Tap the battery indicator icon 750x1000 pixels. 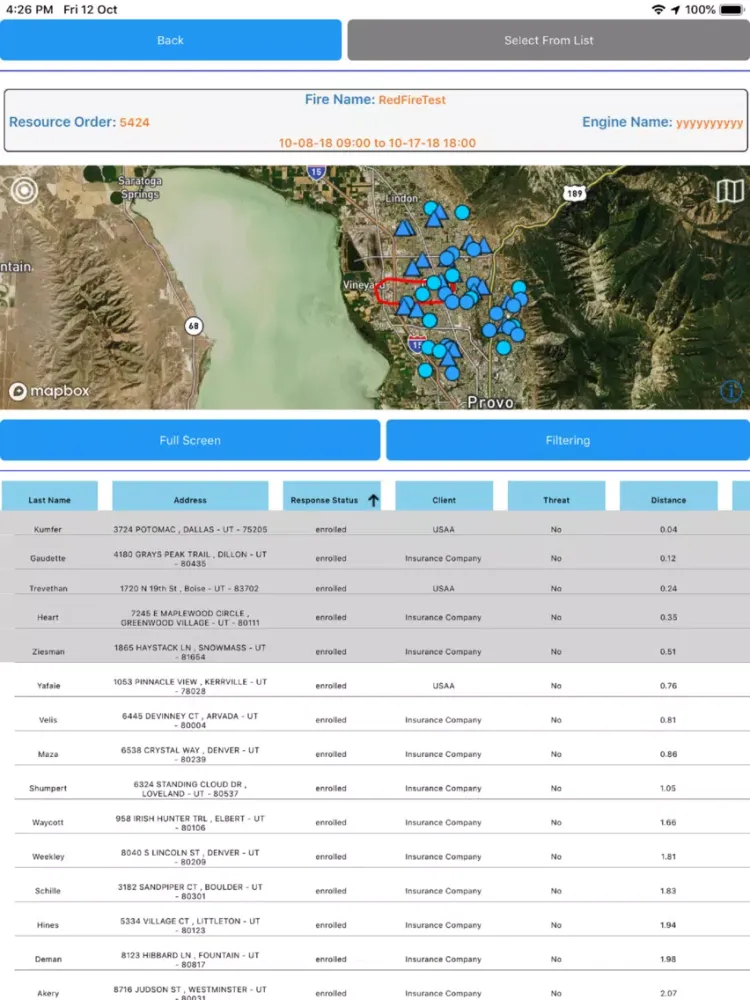click(x=732, y=10)
